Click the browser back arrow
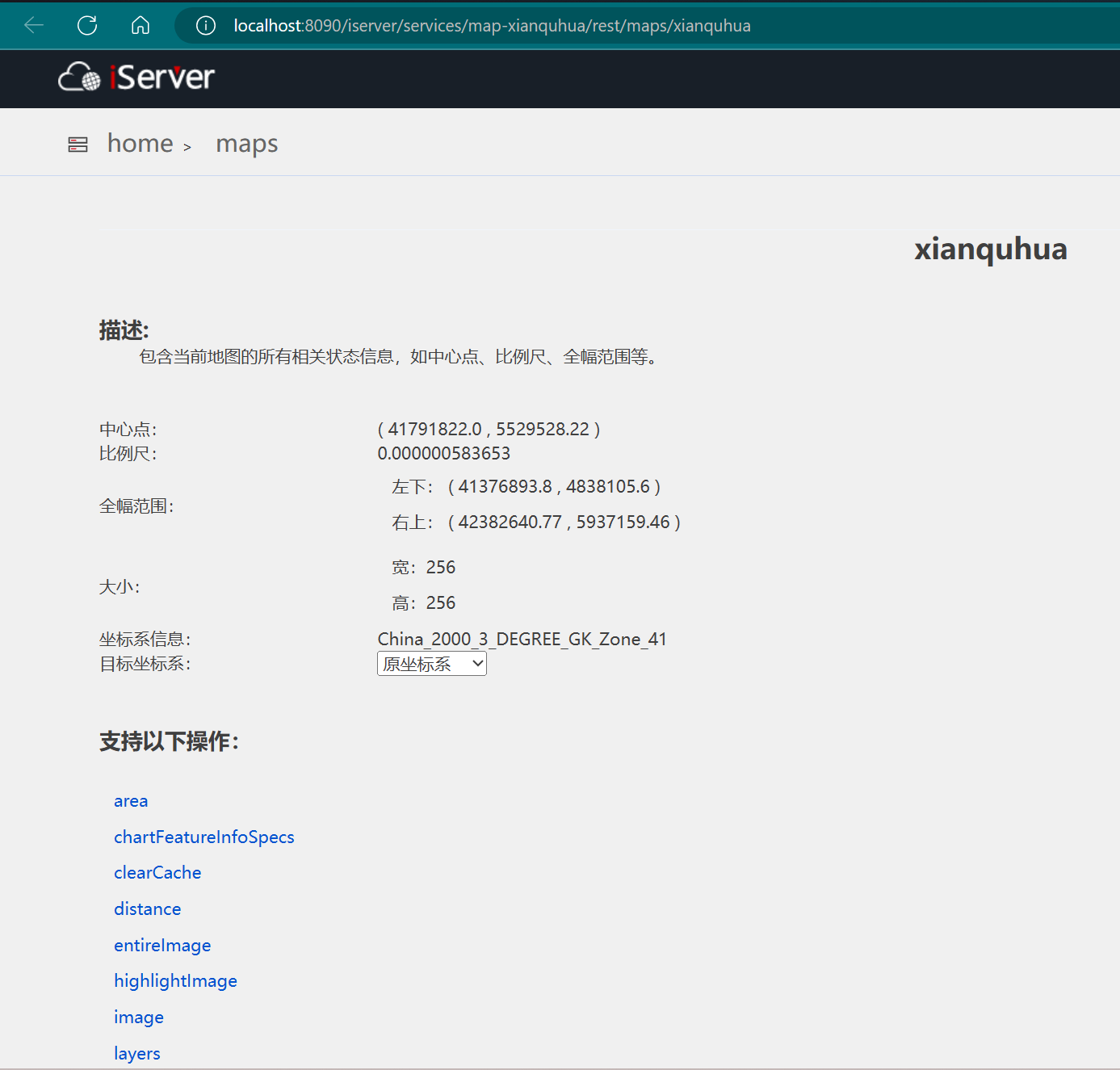1120x1070 pixels. 34,26
